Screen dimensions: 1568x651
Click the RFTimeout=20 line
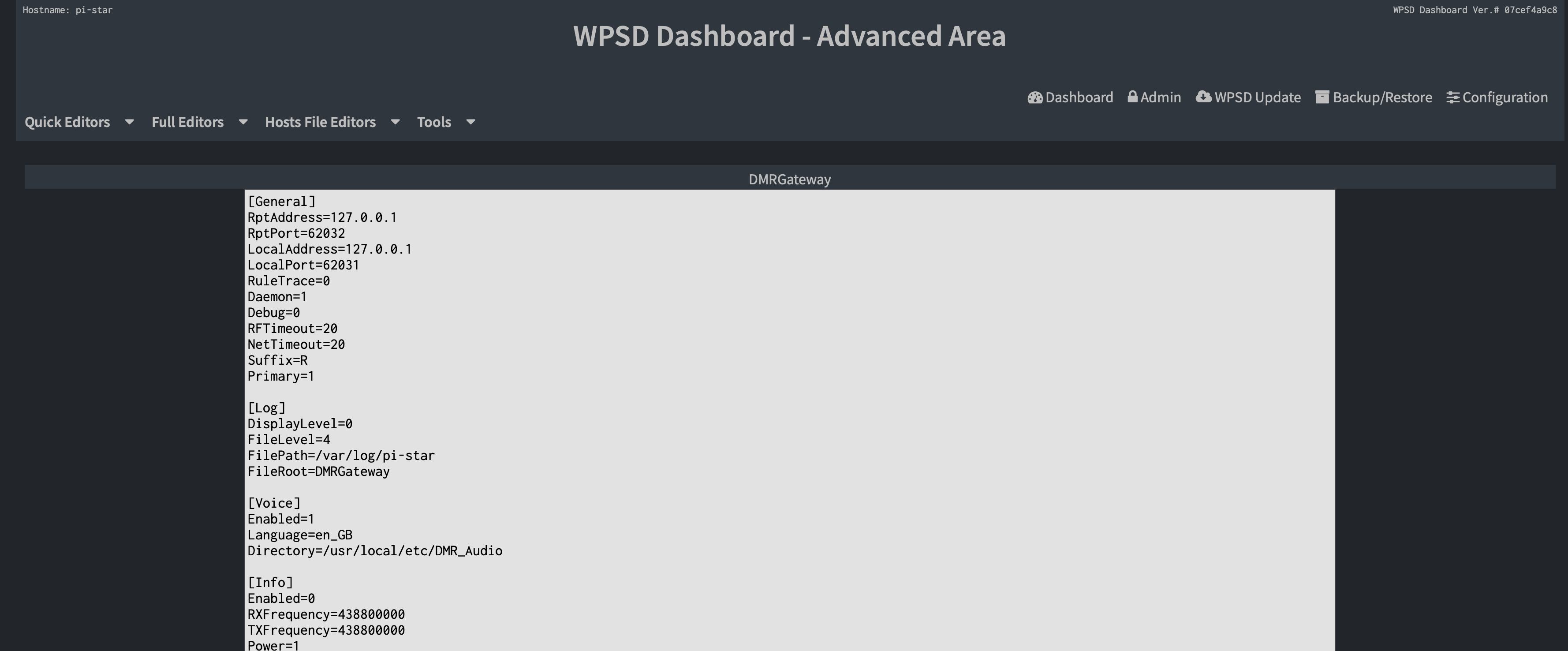292,328
